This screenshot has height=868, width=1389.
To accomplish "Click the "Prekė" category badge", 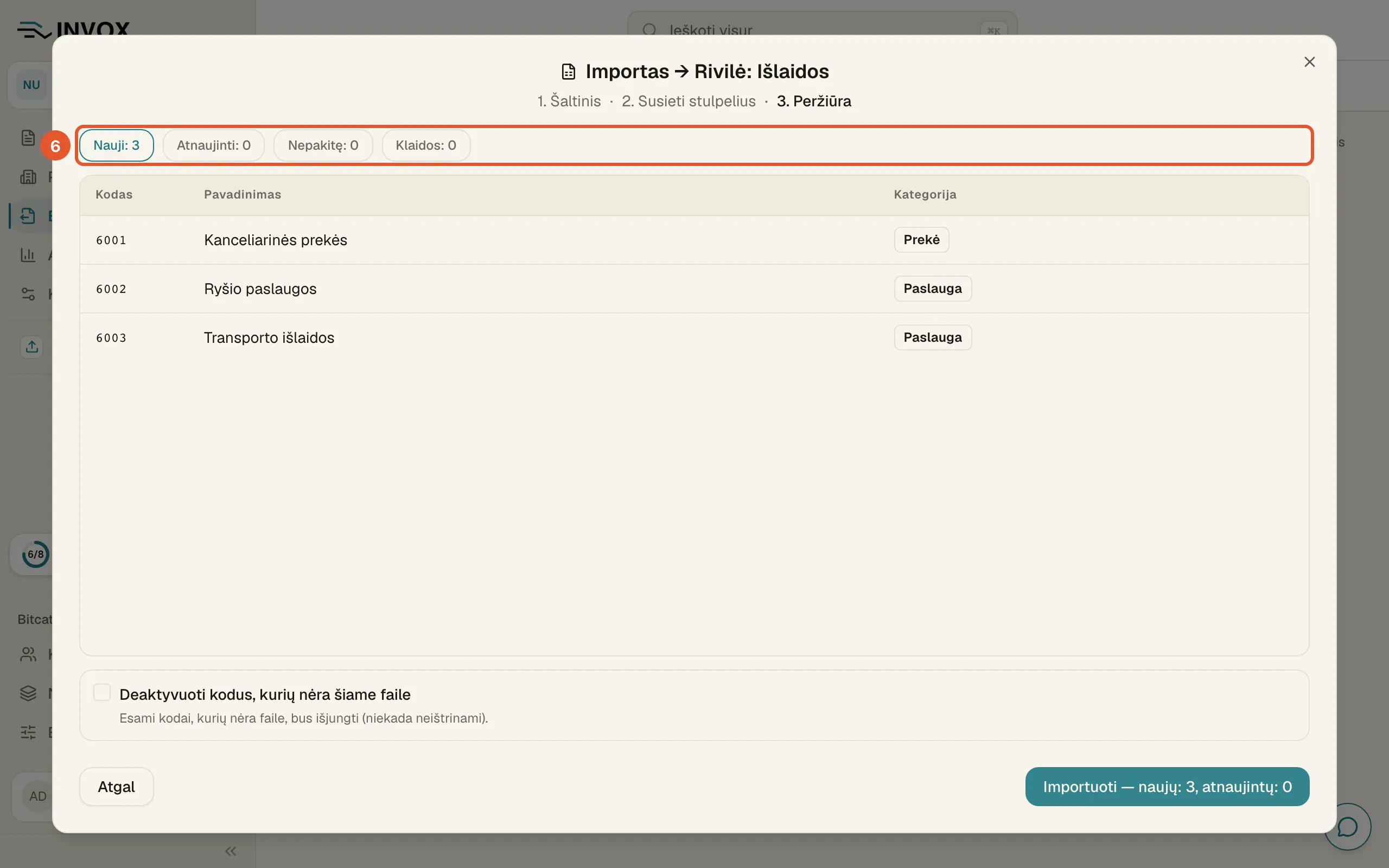I will (921, 239).
